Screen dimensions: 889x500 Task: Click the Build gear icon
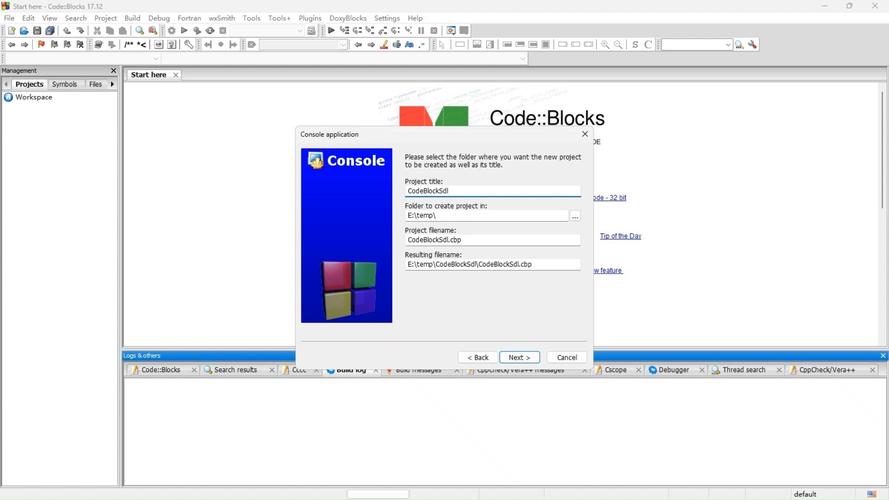pyautogui.click(x=171, y=31)
